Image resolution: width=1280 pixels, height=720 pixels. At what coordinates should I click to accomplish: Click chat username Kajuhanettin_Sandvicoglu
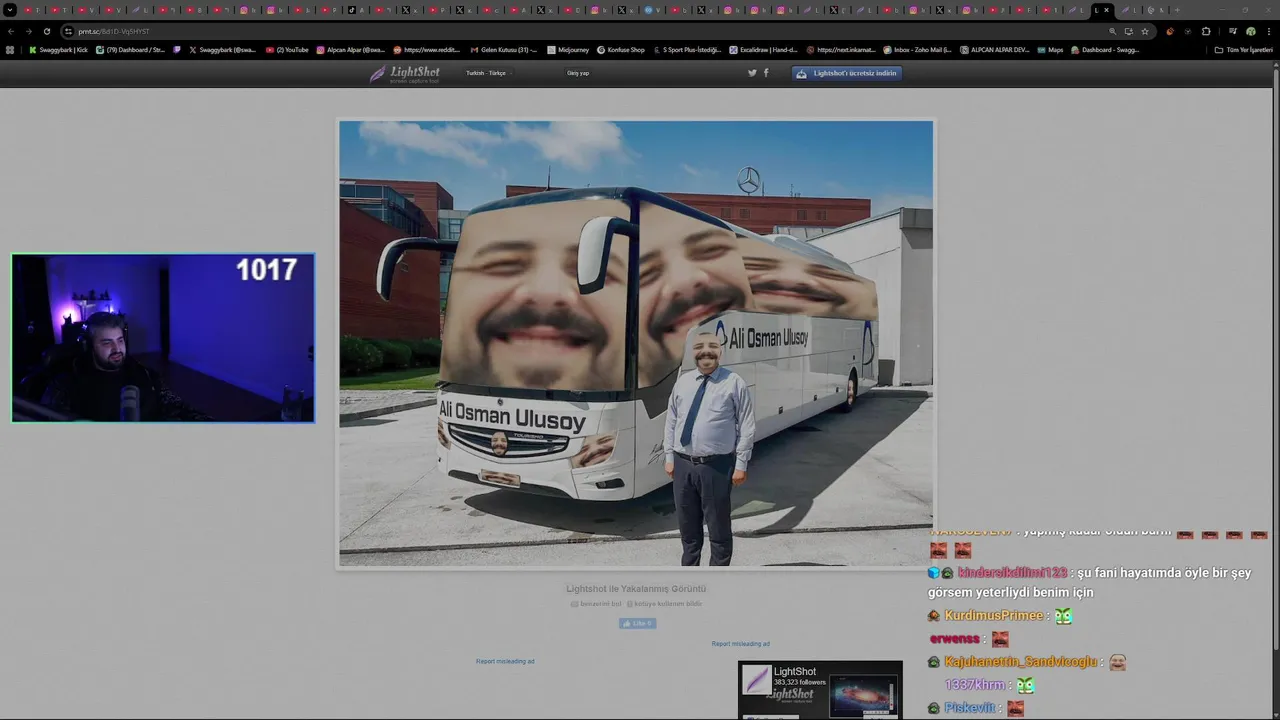(1020, 662)
